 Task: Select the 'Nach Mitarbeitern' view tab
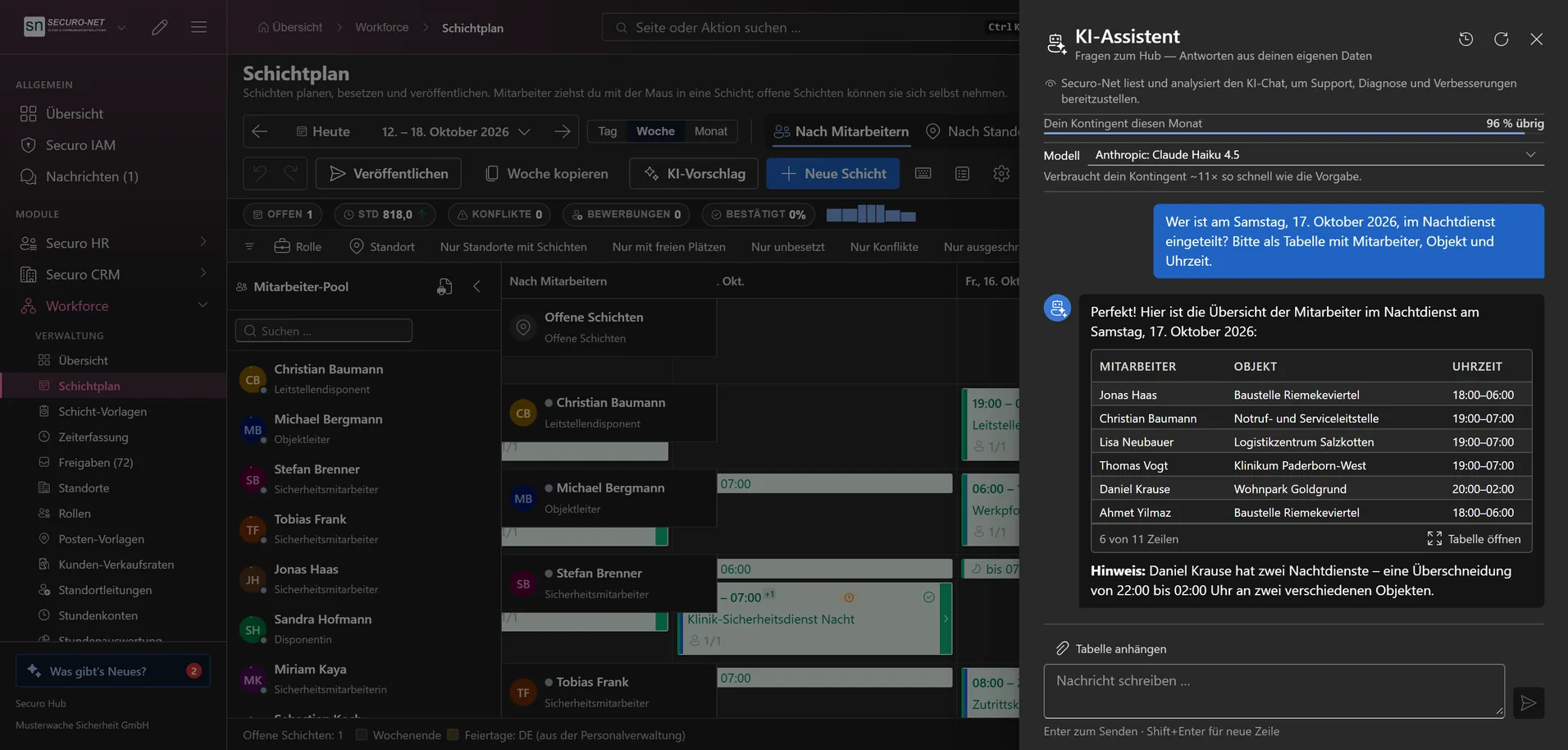(x=841, y=131)
